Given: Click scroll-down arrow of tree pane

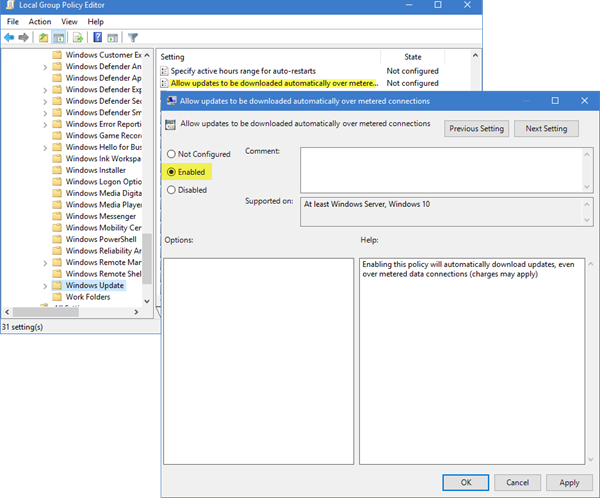Looking at the screenshot, I should (147, 301).
